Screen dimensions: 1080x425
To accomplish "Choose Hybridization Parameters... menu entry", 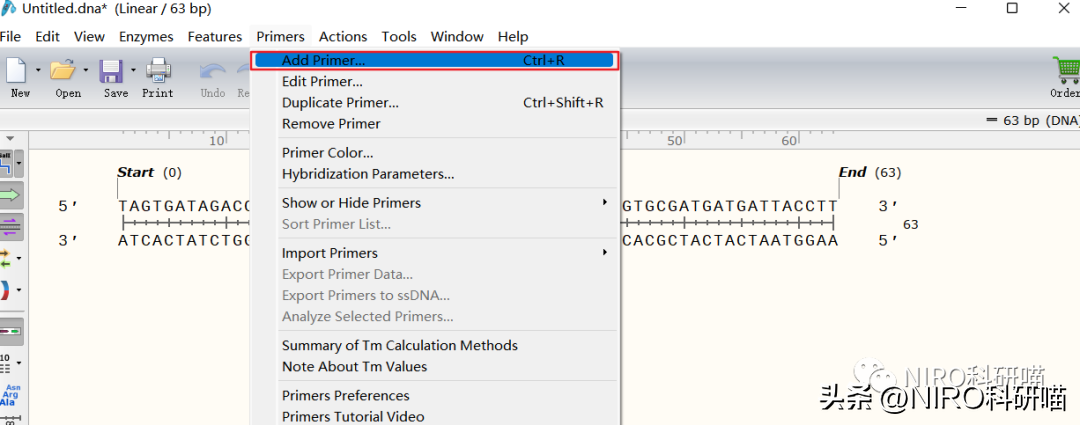I will 367,174.
